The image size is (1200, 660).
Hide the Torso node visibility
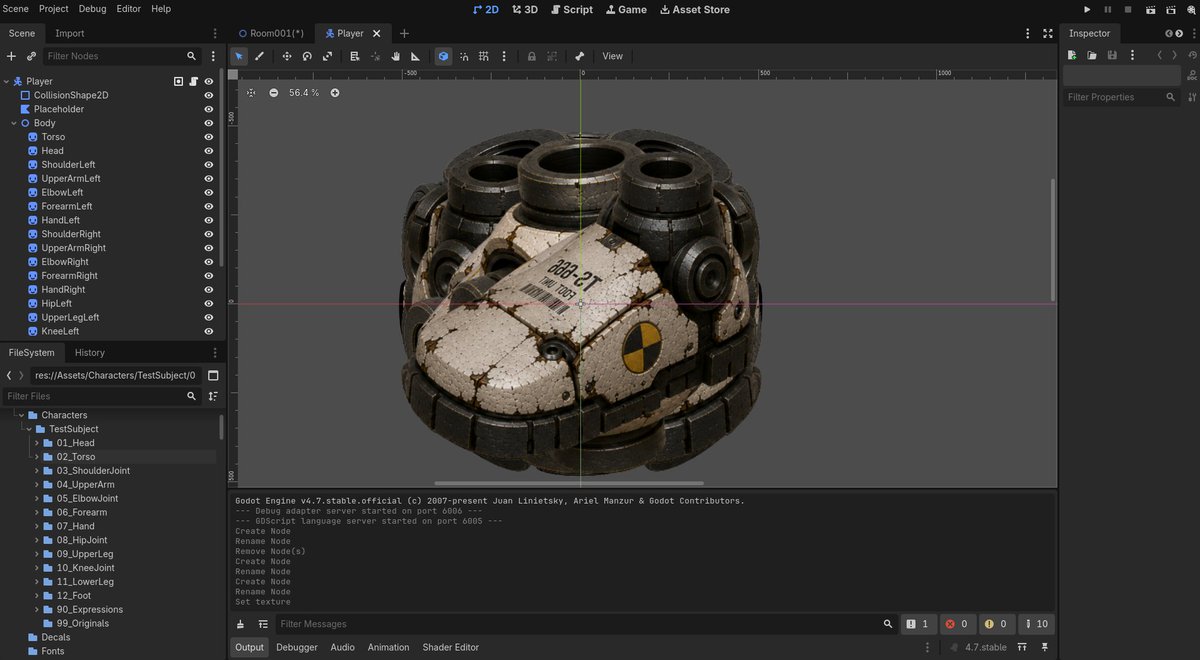coord(209,137)
